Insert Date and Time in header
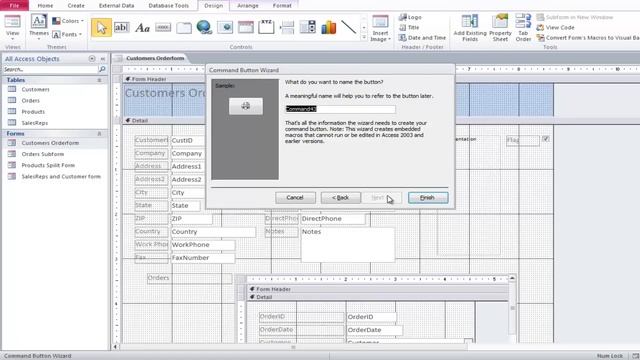Screen dimensions: 640x360 click(422, 38)
